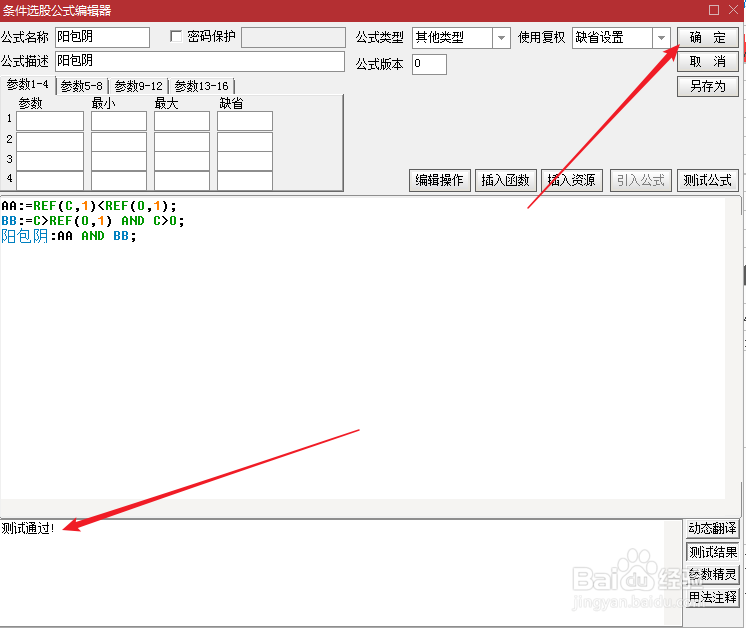746x628 pixels.
Task: Click 插入函数 to insert a function
Action: click(x=506, y=180)
